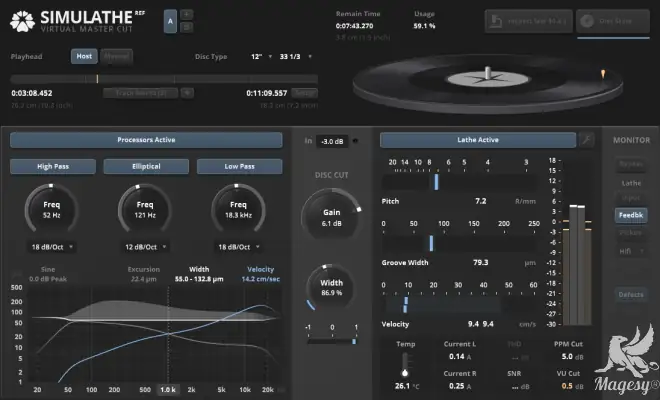The height and width of the screenshot is (400, 660).
Task: Open the Hifi monitor dropdown
Action: tap(631, 251)
